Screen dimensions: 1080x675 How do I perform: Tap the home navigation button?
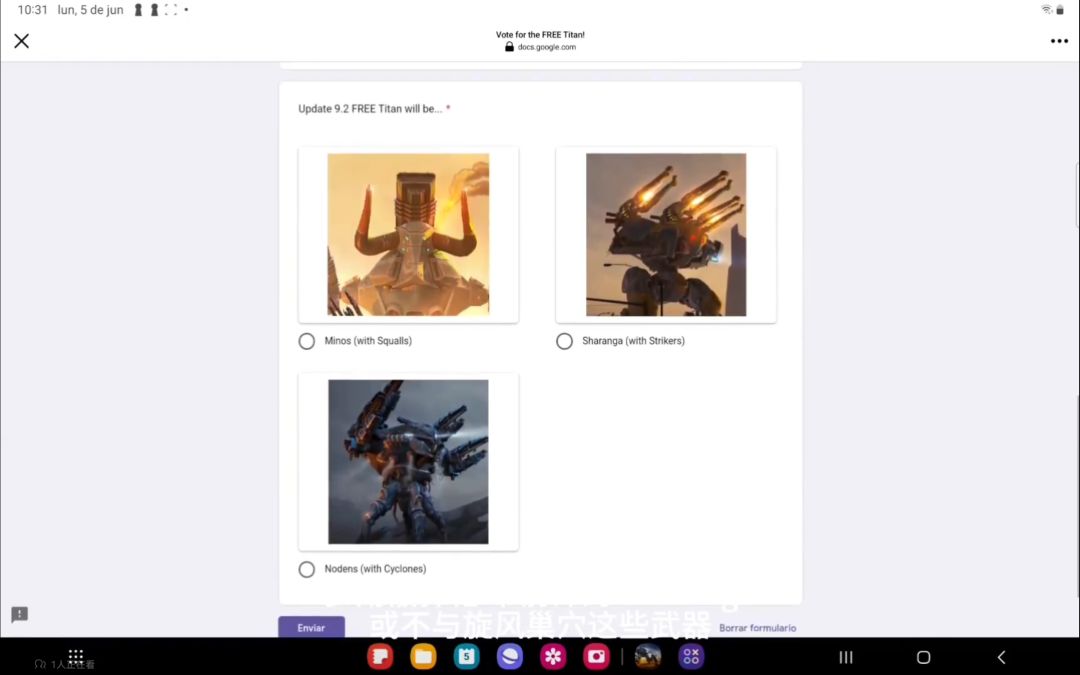click(x=924, y=657)
